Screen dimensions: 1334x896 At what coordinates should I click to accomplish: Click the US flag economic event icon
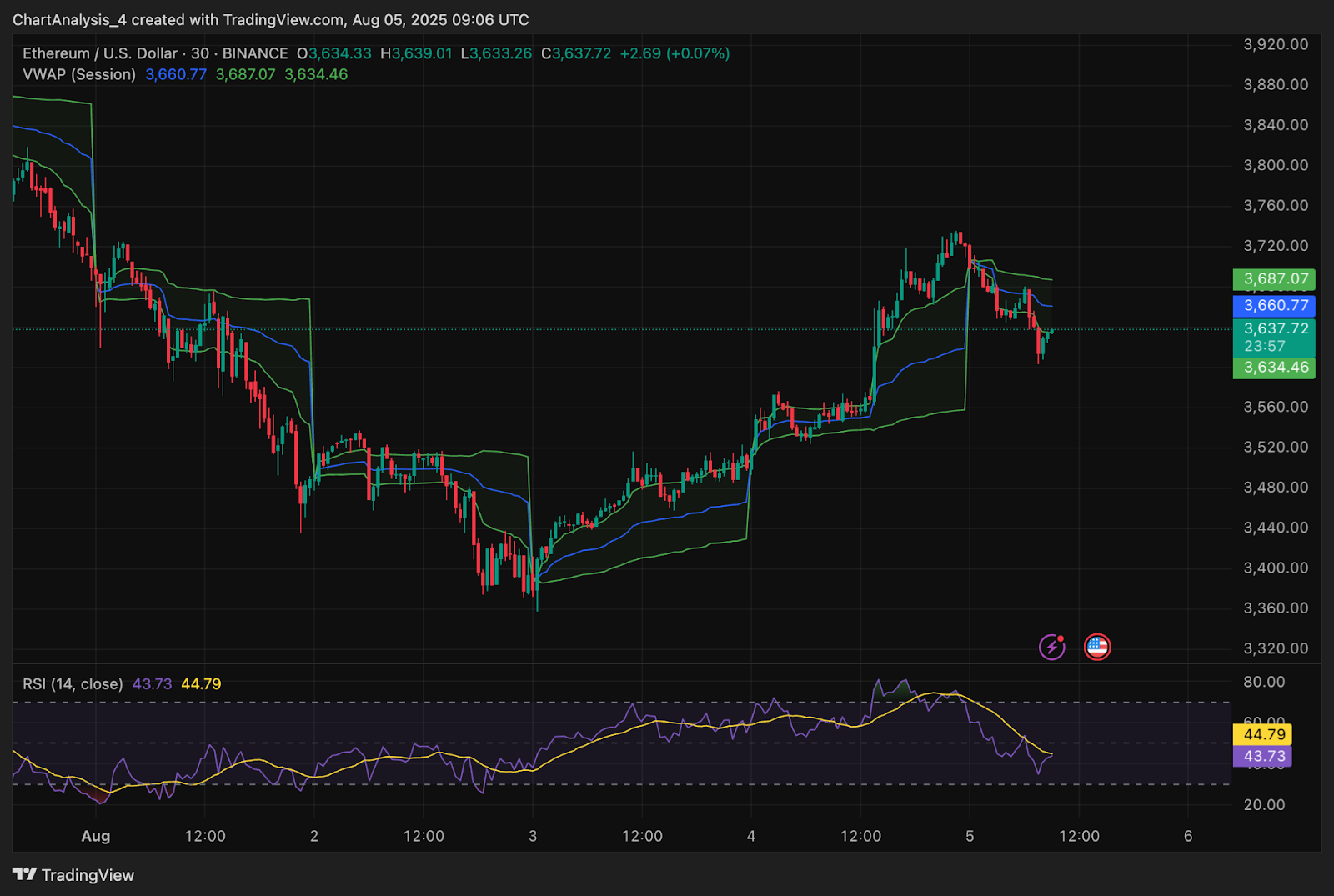(x=1097, y=647)
